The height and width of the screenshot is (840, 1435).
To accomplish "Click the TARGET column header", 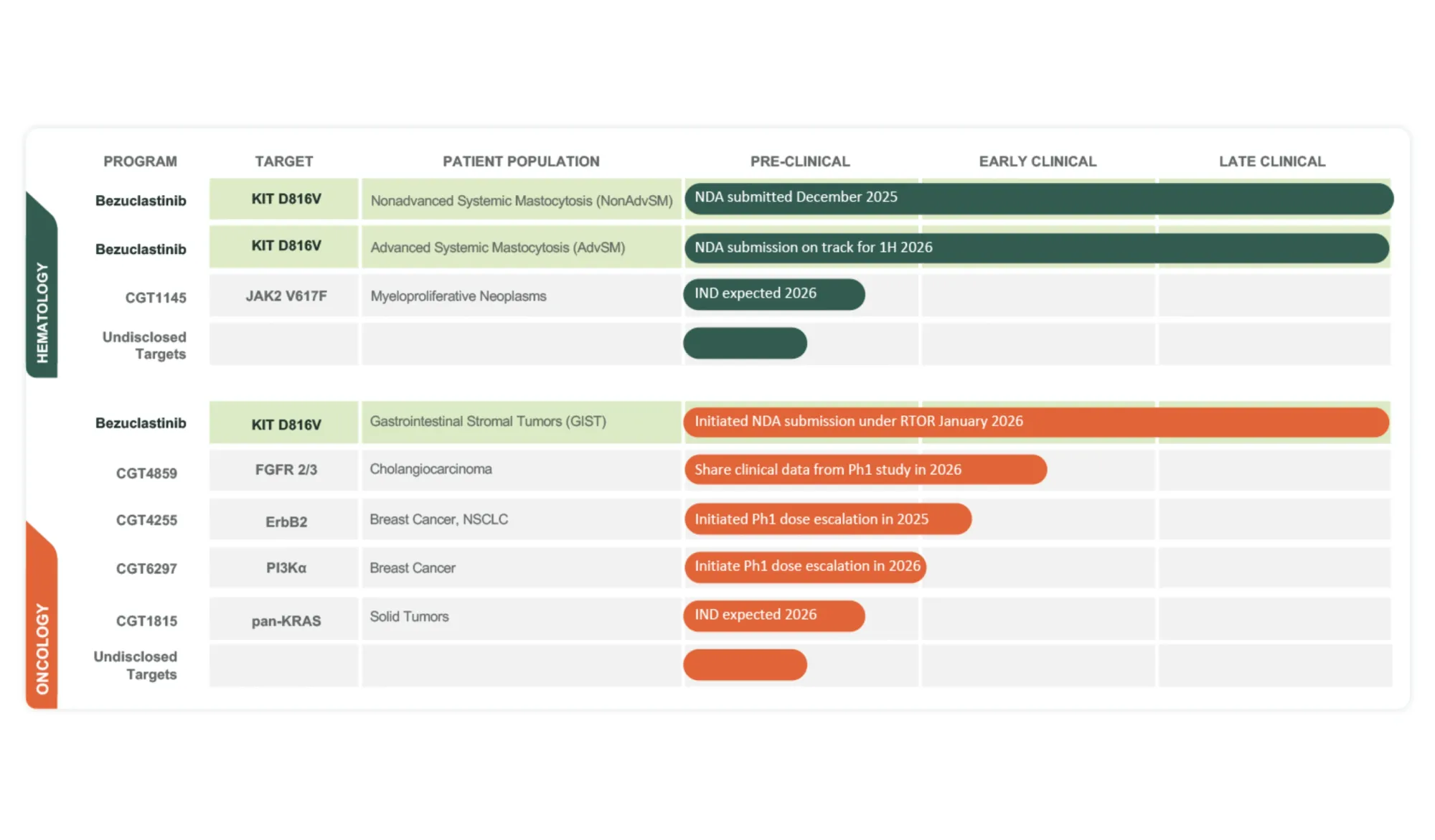I will (x=283, y=161).
